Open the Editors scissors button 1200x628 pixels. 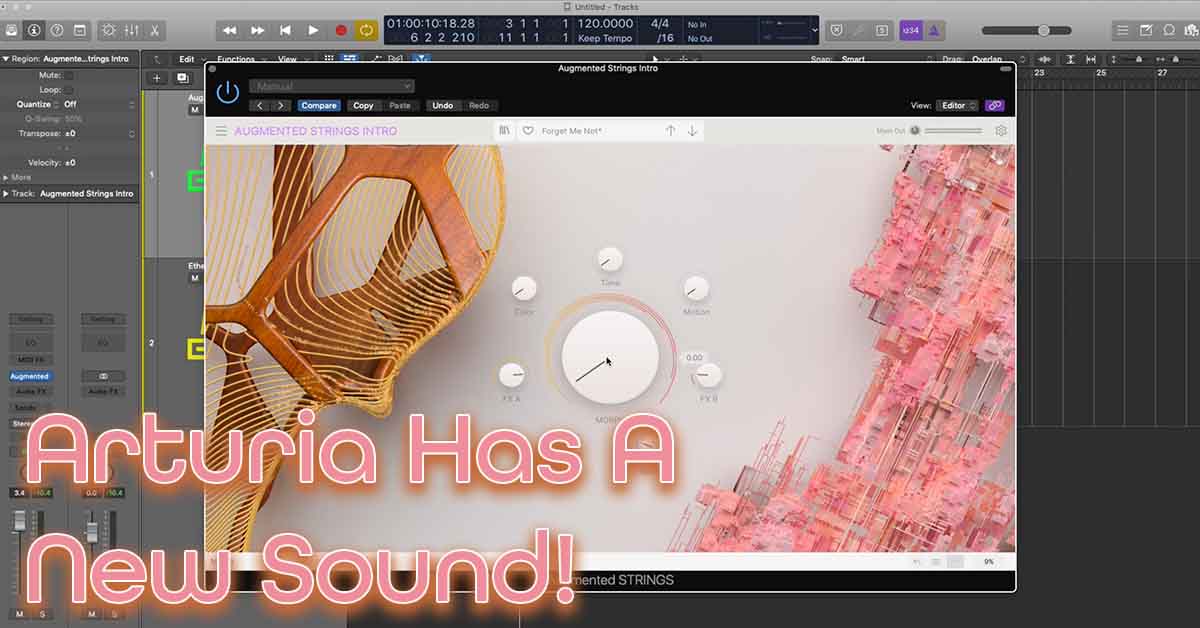coord(154,31)
